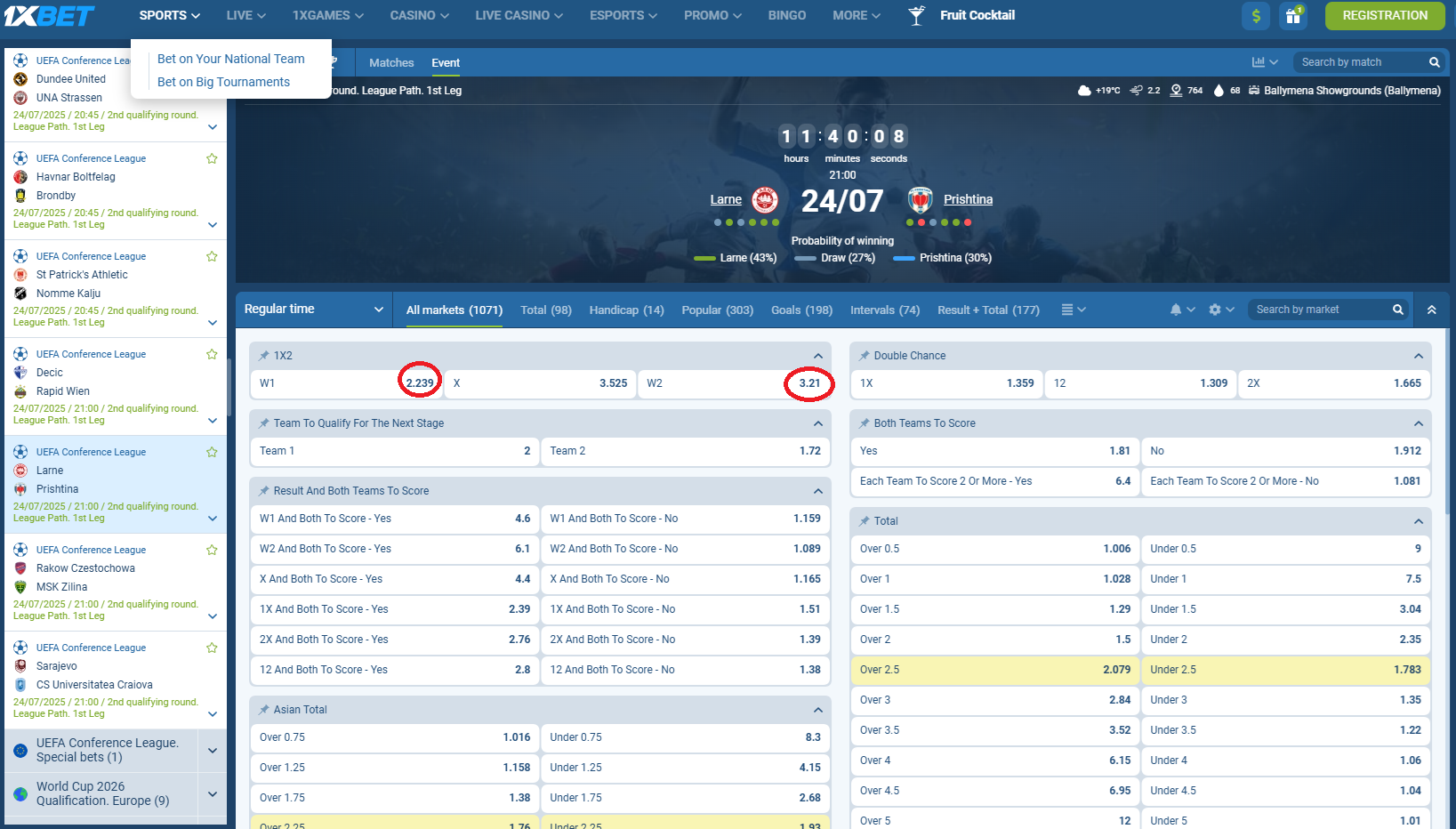The height and width of the screenshot is (829, 1456).
Task: Favorite the Havnar Boltfelag match star
Action: [x=212, y=158]
